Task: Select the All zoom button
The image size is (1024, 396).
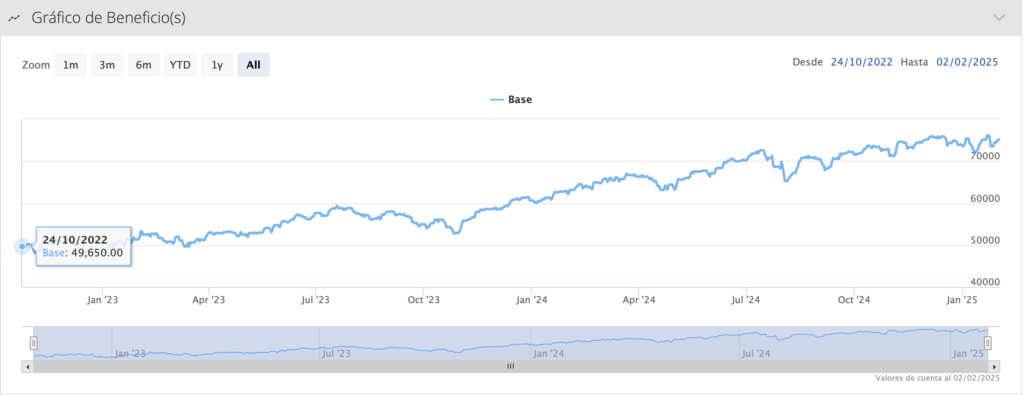Action: coord(253,65)
